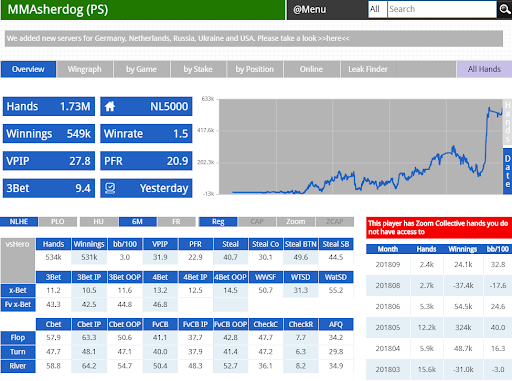This screenshot has width=512, height=381.
Task: Enable the PLO game filter
Action: 58,222
